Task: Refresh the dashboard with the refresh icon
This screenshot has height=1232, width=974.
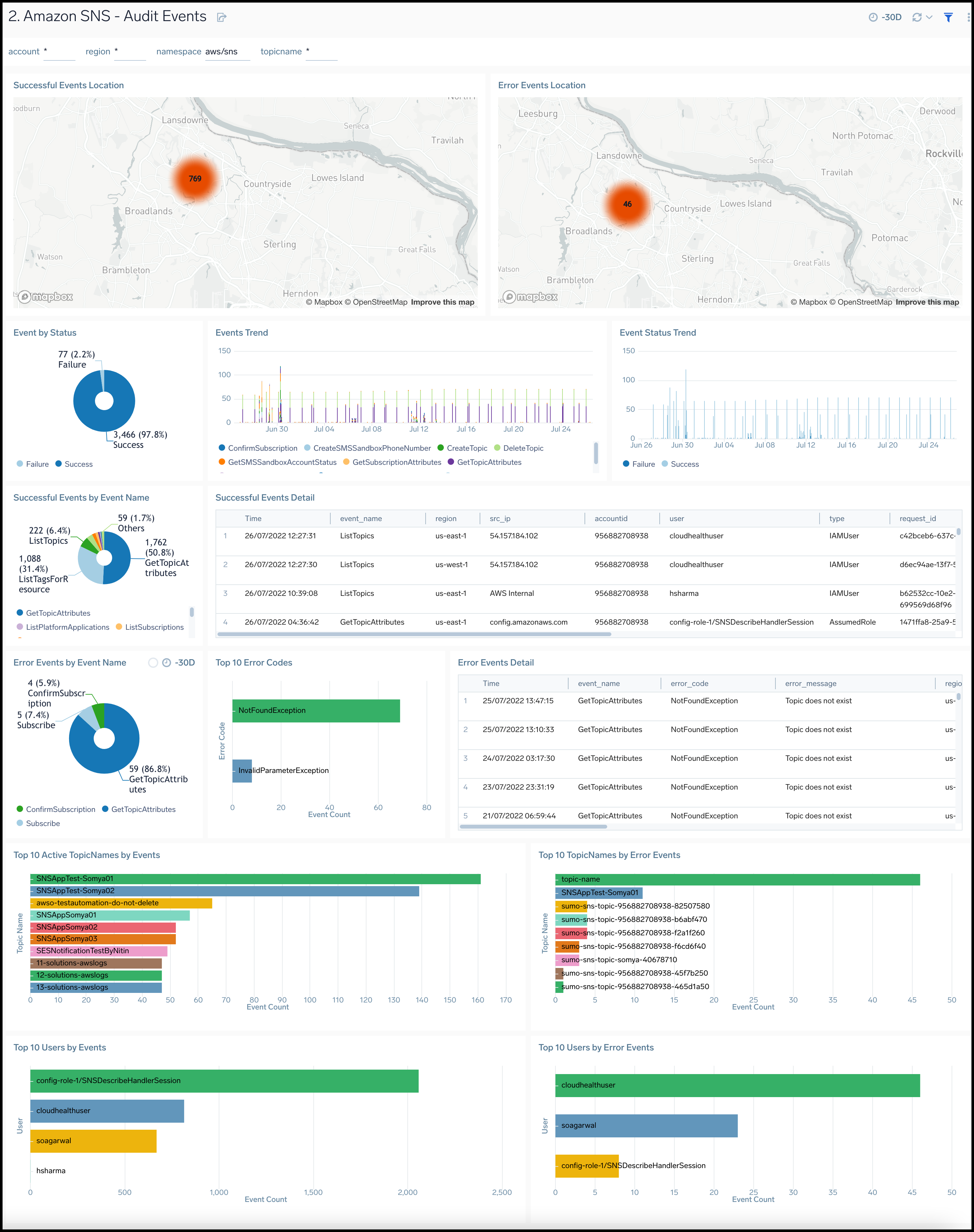Action: 916,17
